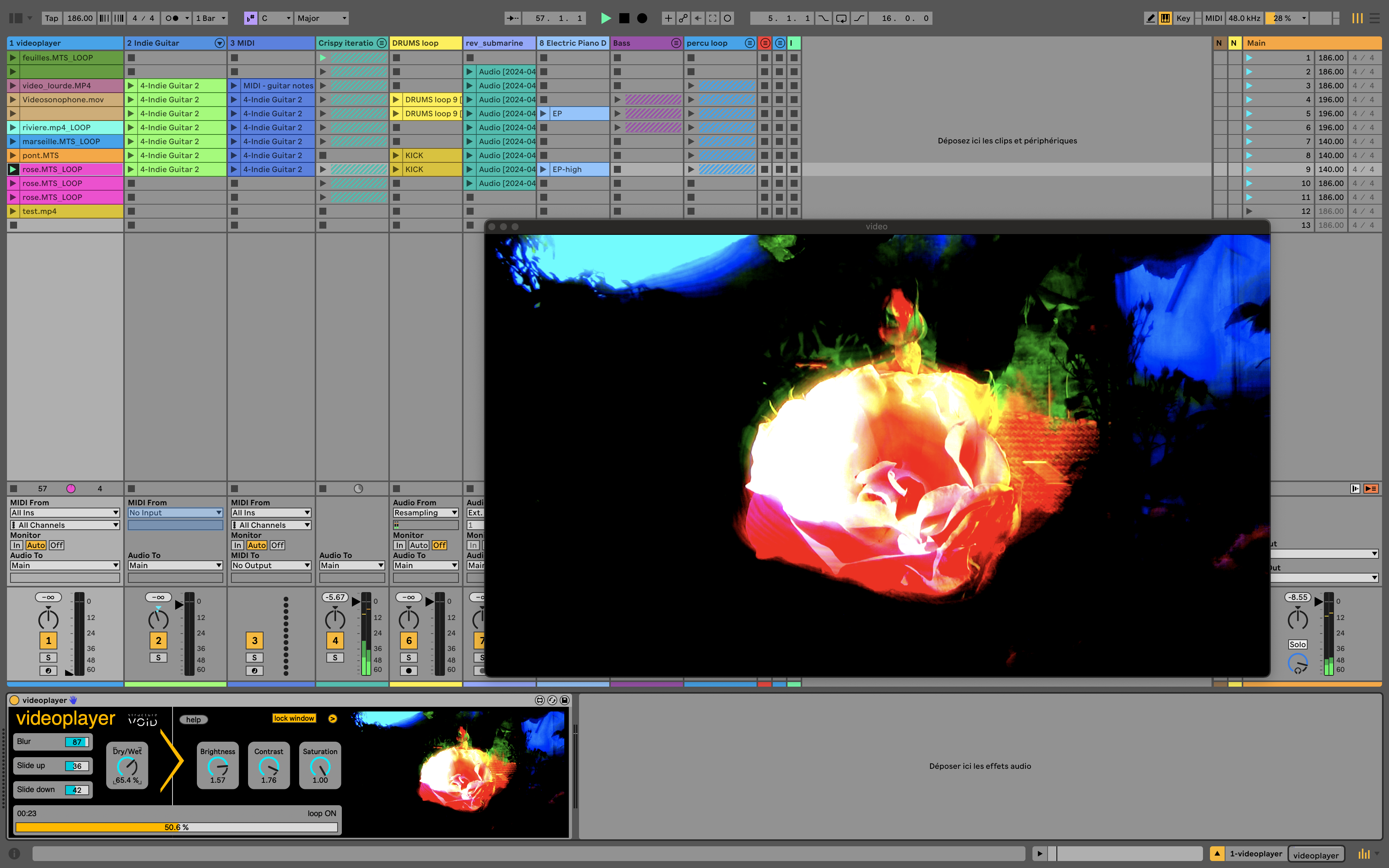The width and height of the screenshot is (1389, 868).
Task: Click the Tap tempo button
Action: click(x=51, y=18)
